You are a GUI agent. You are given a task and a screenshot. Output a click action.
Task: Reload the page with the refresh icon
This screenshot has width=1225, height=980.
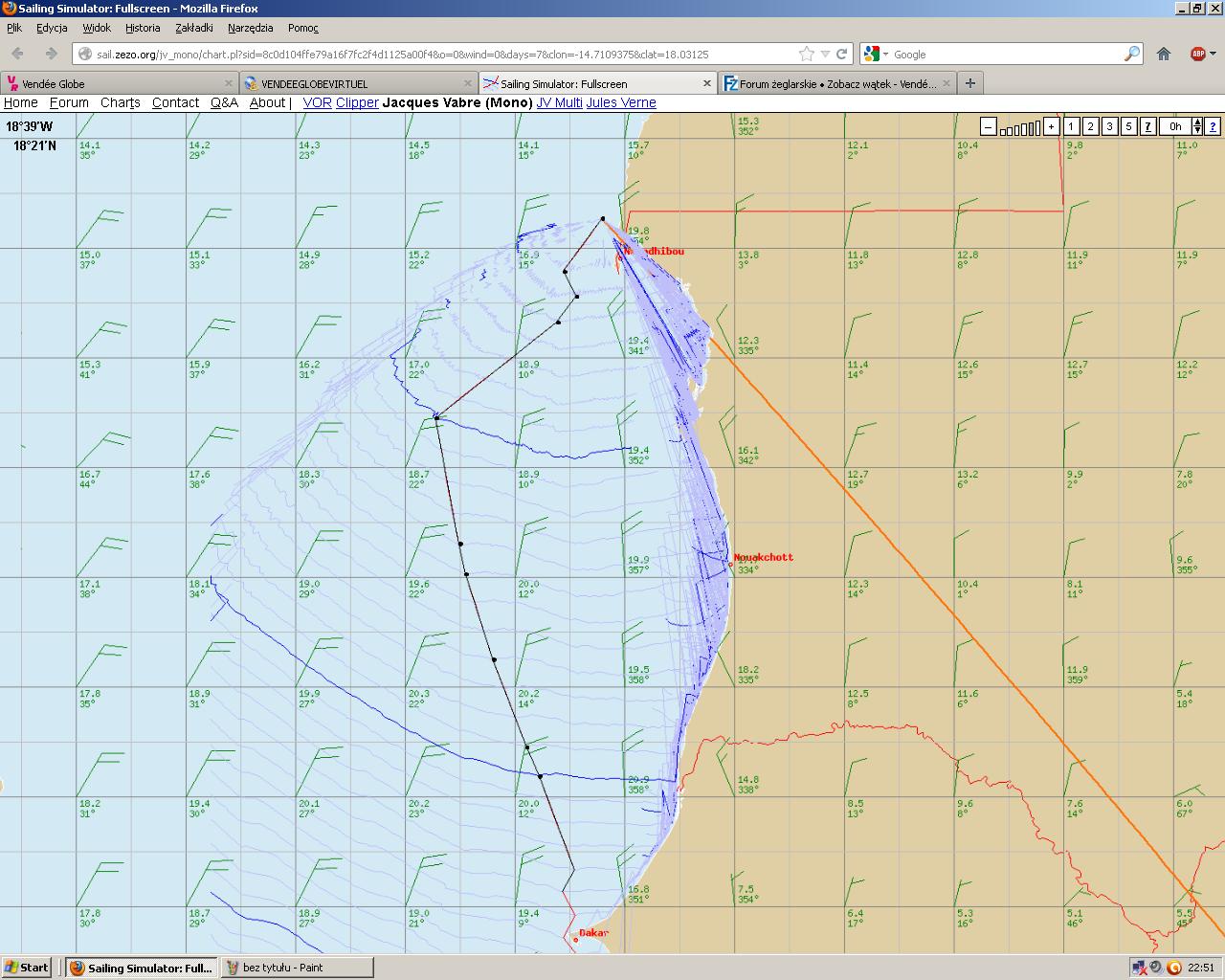[842, 55]
